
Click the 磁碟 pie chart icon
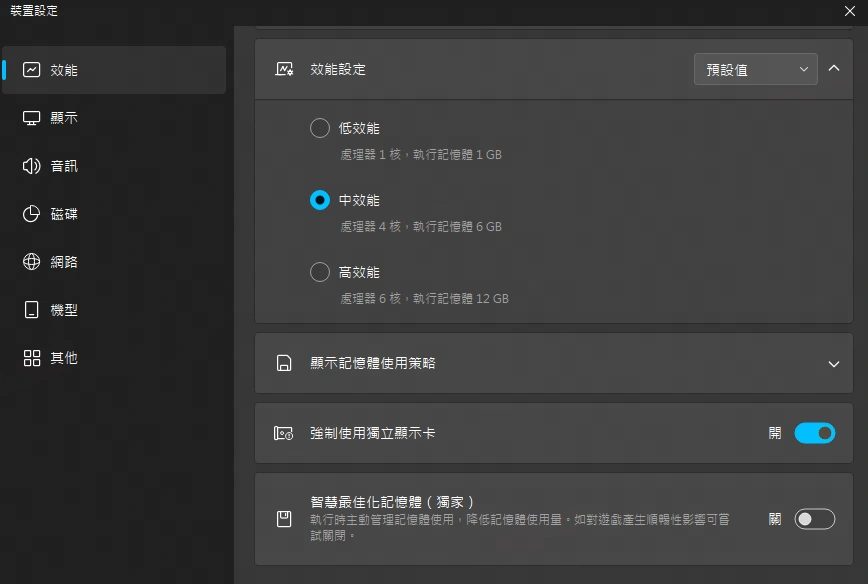pos(32,214)
